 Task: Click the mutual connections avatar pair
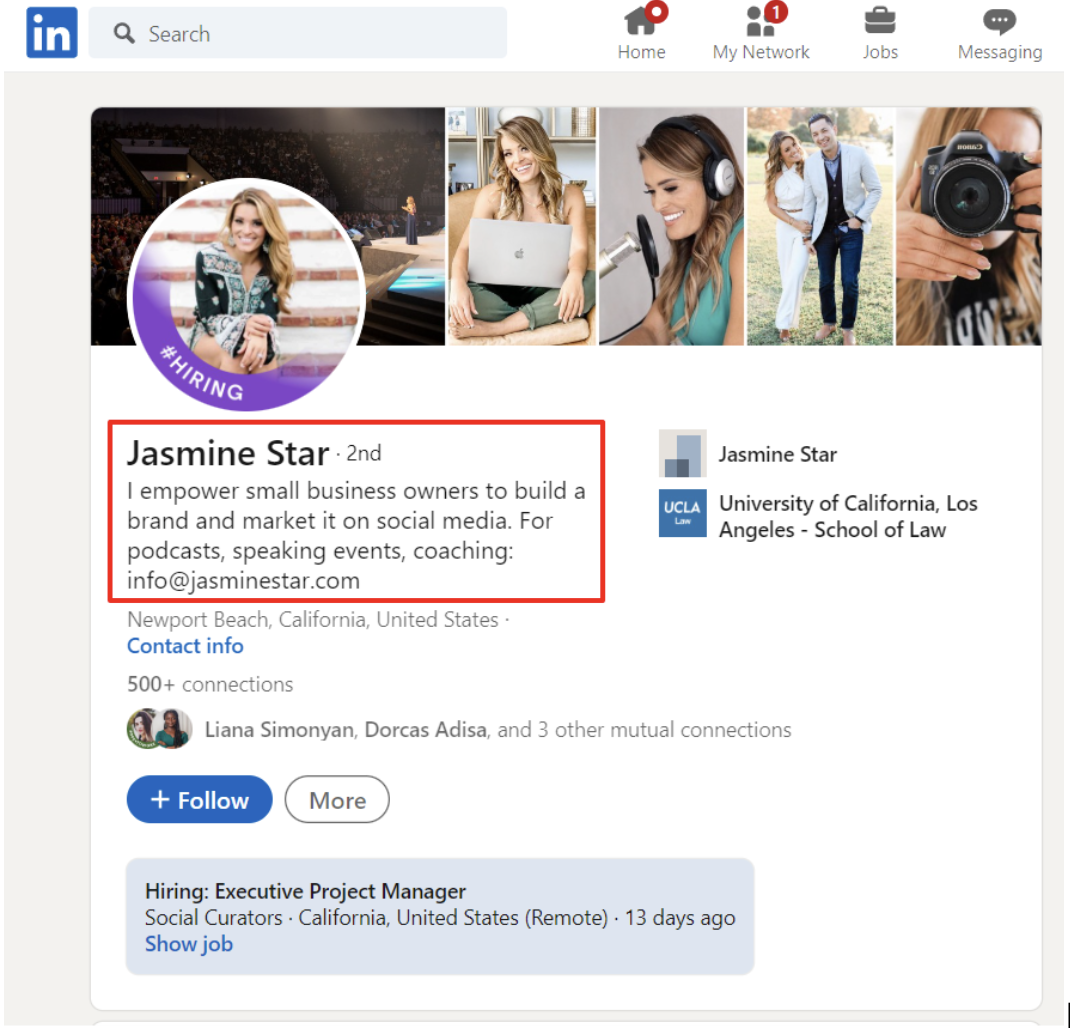(160, 729)
